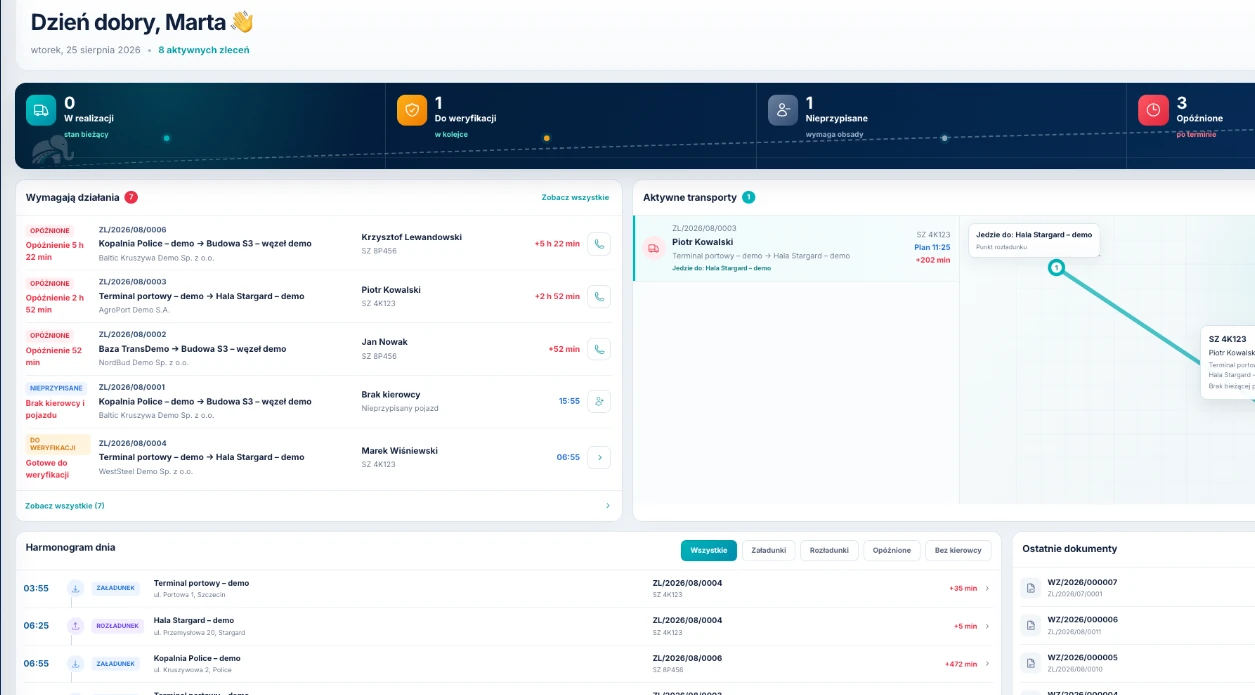This screenshot has width=1255, height=695.
Task: Click the Brak kierowcy entry for ZL/2026/08/0001
Action: tap(391, 395)
